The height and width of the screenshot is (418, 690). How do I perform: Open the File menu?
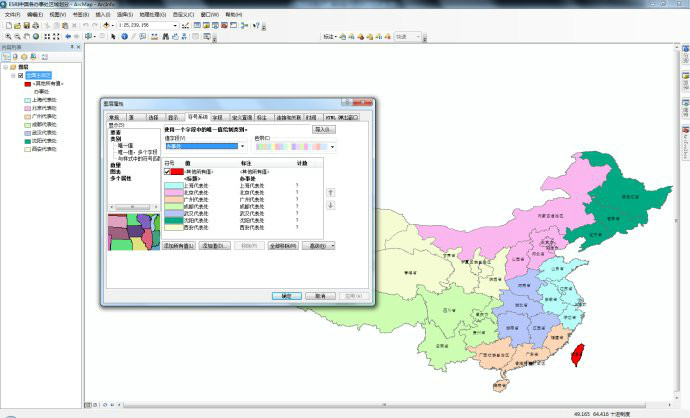12,15
